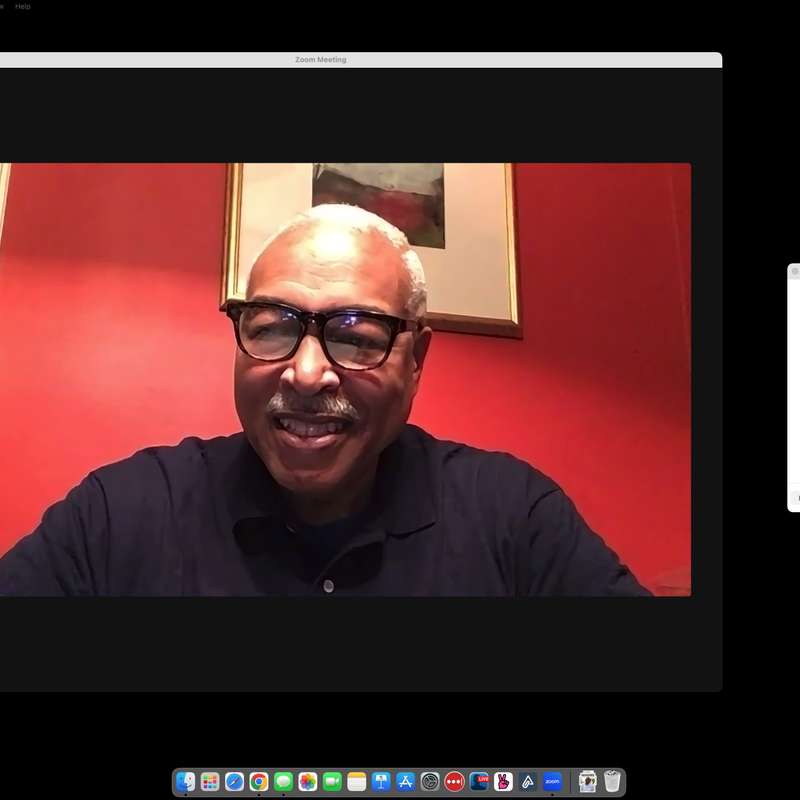Screen dimensions: 800x800
Task: Open the Messages app in dock
Action: tap(283, 782)
